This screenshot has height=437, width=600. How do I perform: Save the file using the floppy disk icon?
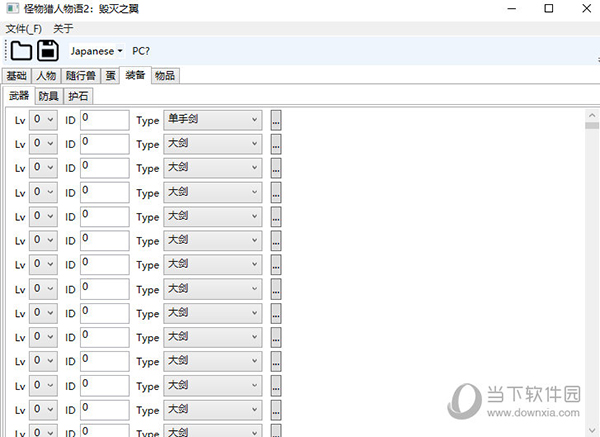48,51
